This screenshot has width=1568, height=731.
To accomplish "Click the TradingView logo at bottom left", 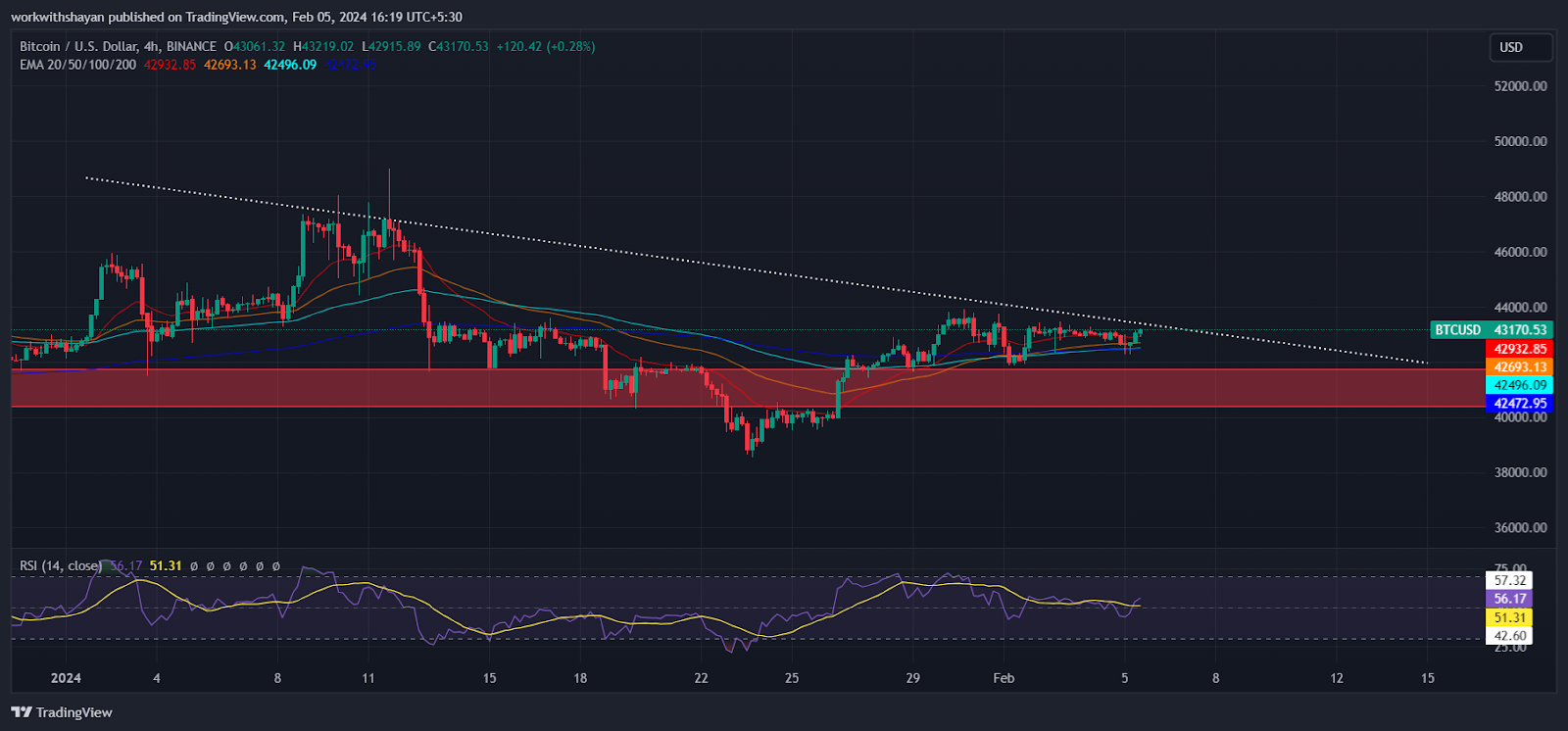I will click(x=62, y=712).
